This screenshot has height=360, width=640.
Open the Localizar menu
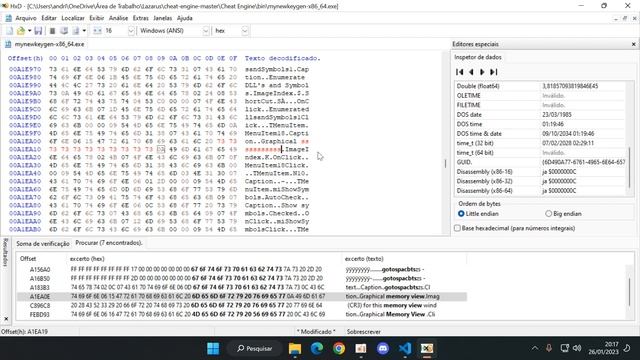point(73,18)
